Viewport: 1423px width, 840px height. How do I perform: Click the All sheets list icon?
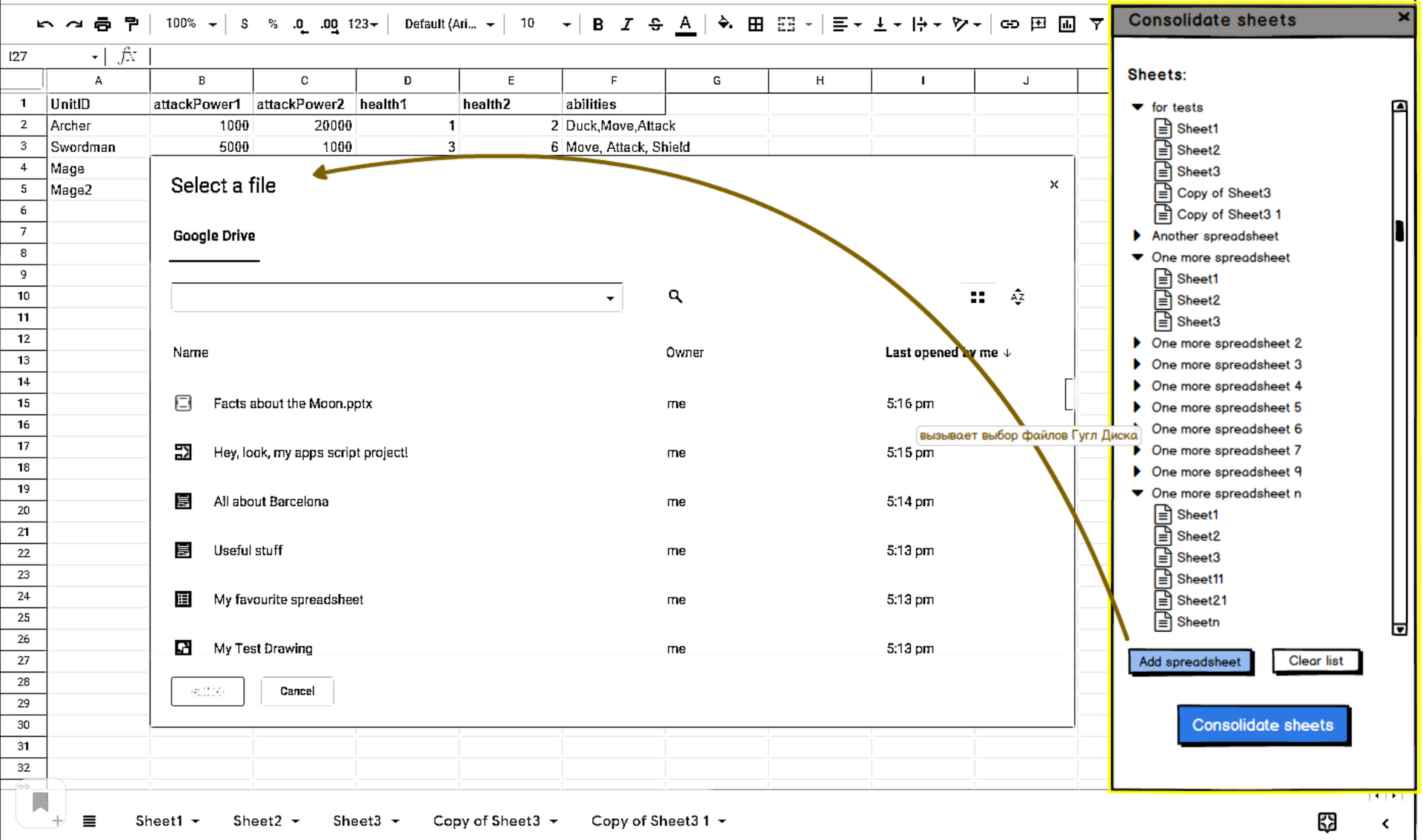tap(89, 821)
